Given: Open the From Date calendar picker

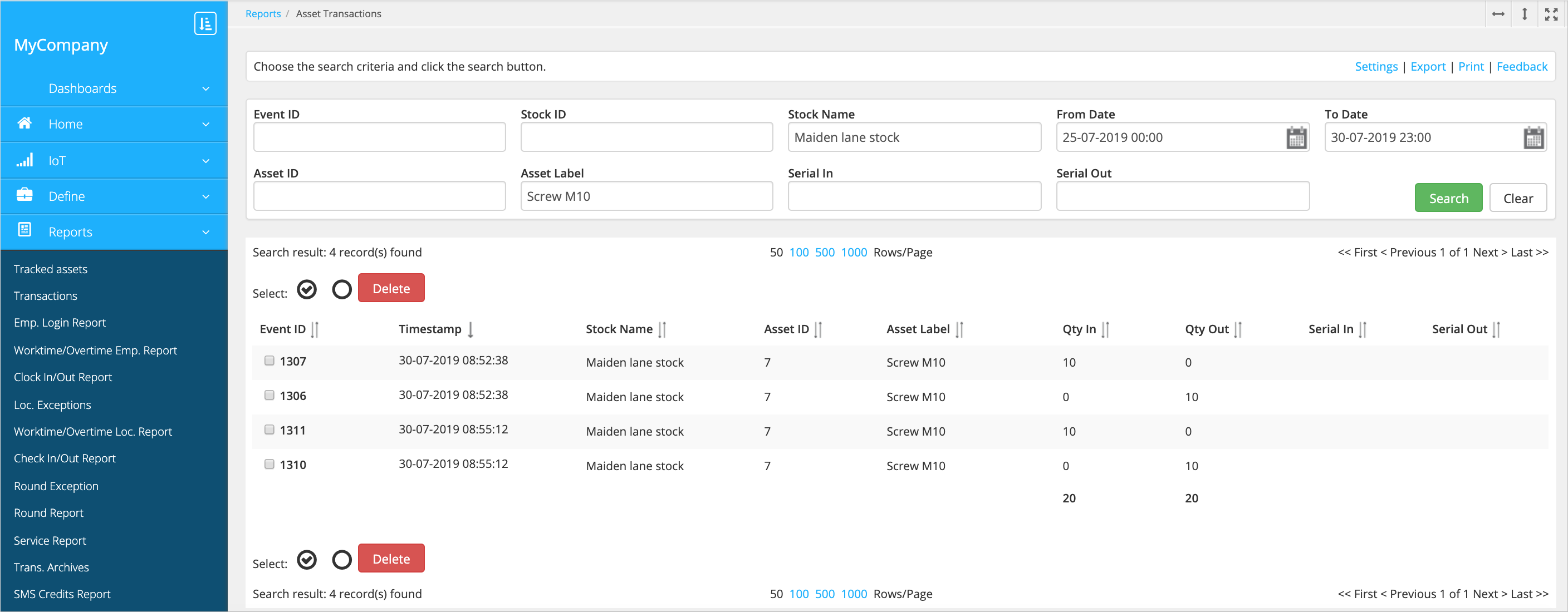Looking at the screenshot, I should pyautogui.click(x=1296, y=138).
